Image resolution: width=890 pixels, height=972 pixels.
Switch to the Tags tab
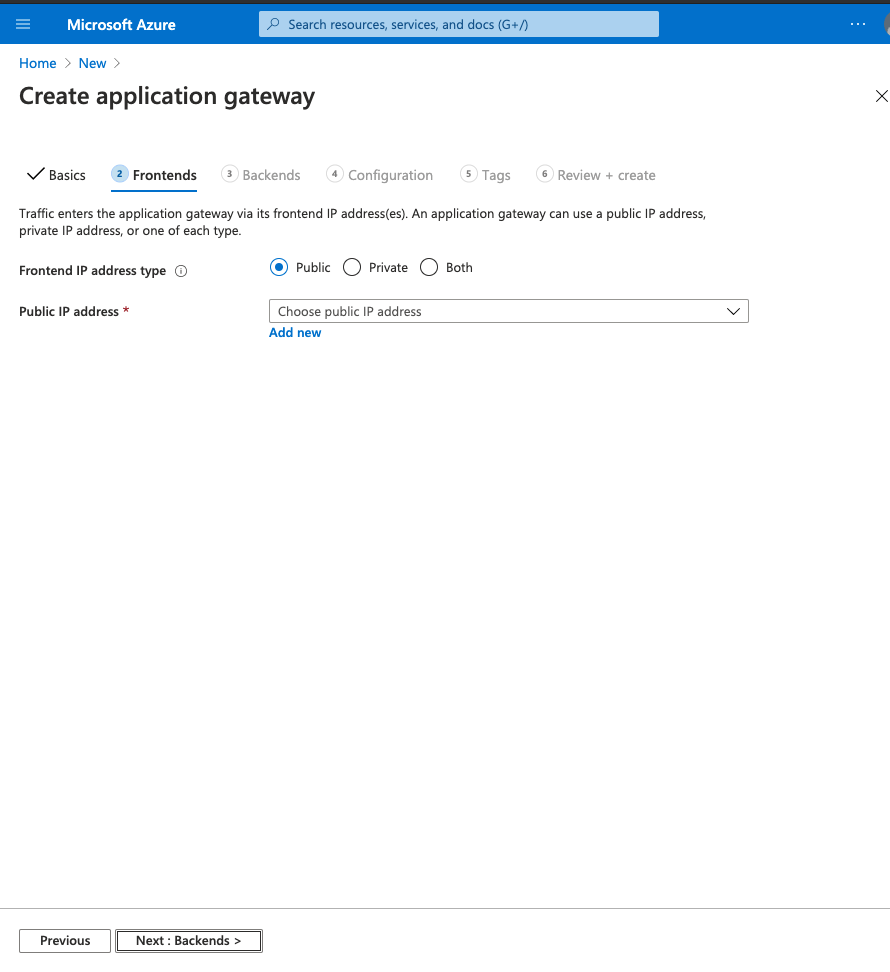coord(495,175)
